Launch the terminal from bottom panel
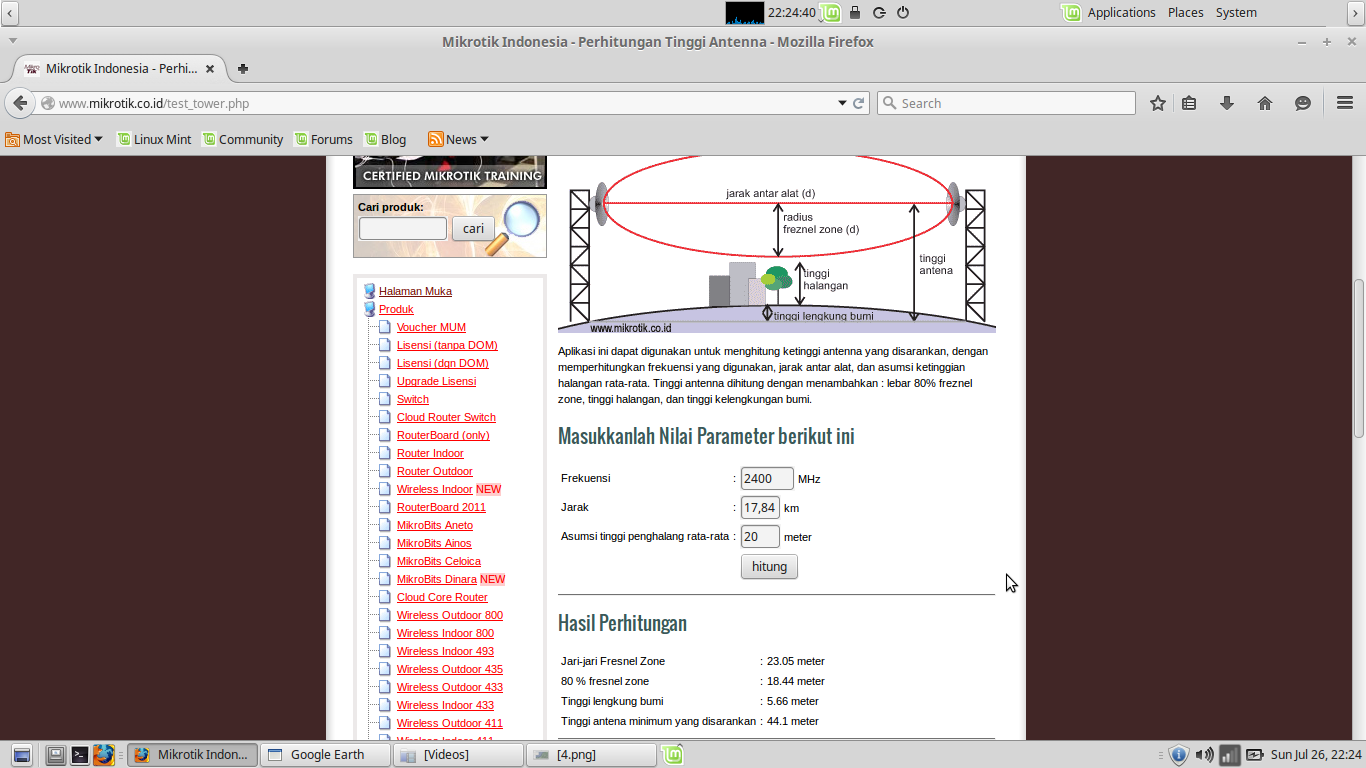1366x768 pixels. pos(81,755)
